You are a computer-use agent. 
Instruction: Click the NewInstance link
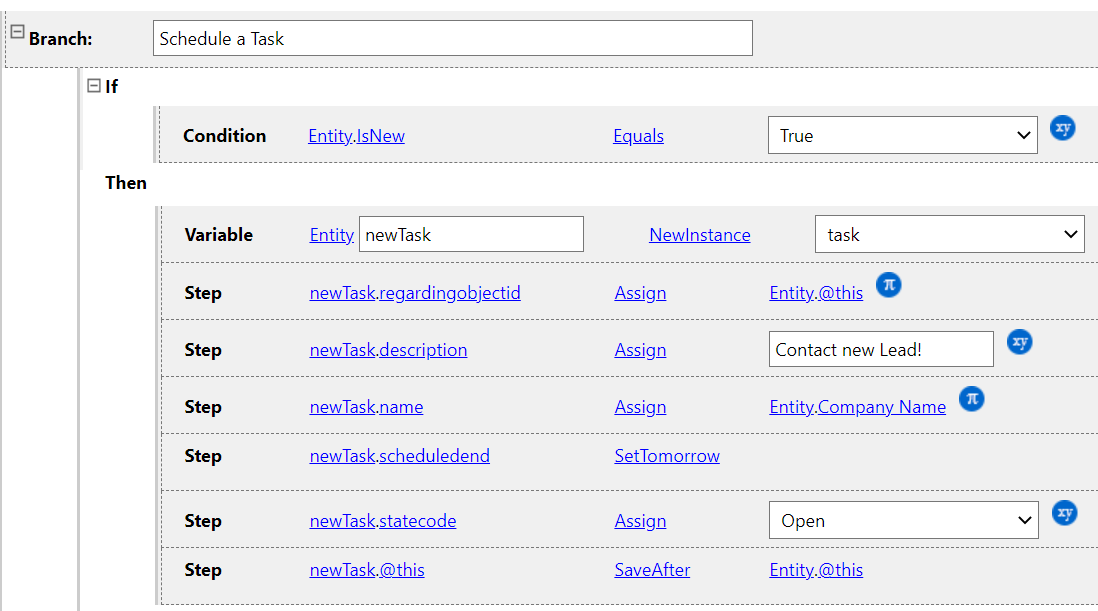699,235
